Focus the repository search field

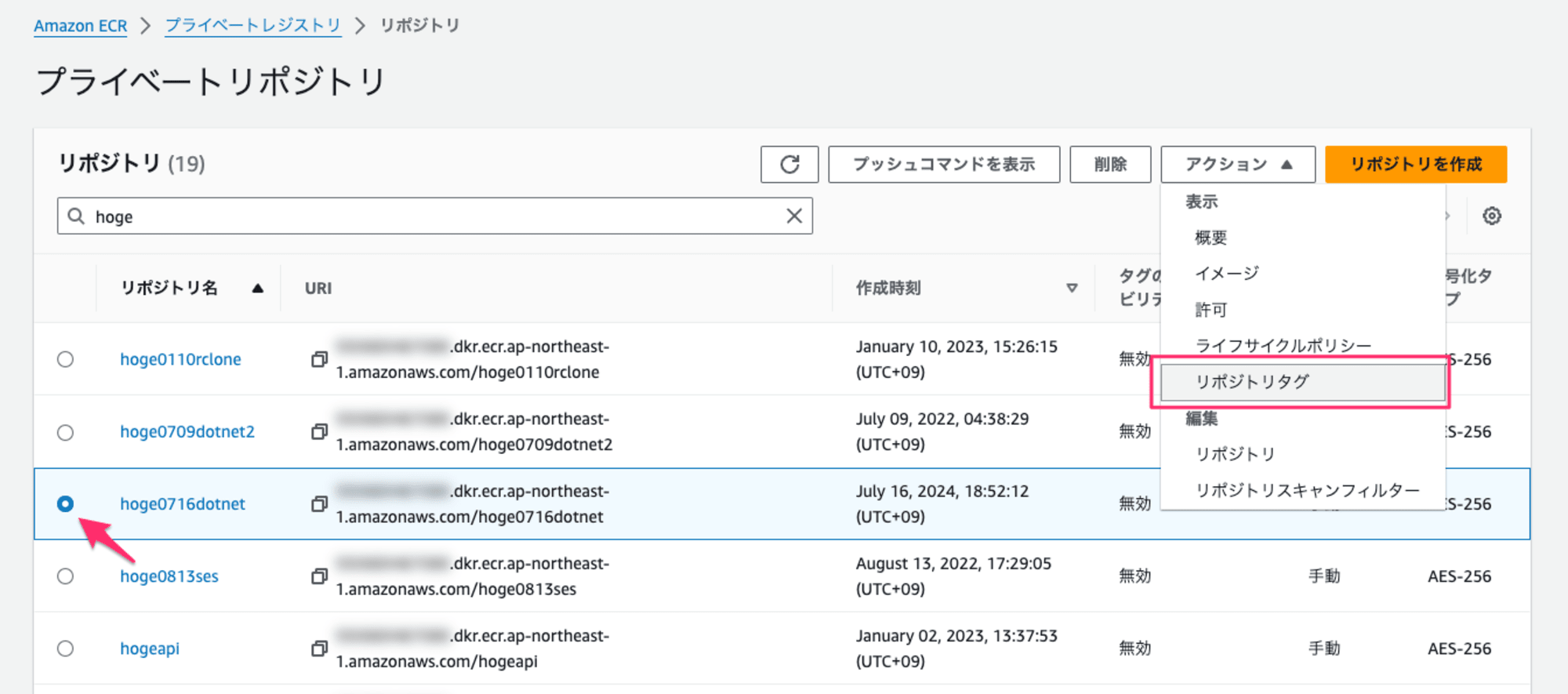click(435, 216)
